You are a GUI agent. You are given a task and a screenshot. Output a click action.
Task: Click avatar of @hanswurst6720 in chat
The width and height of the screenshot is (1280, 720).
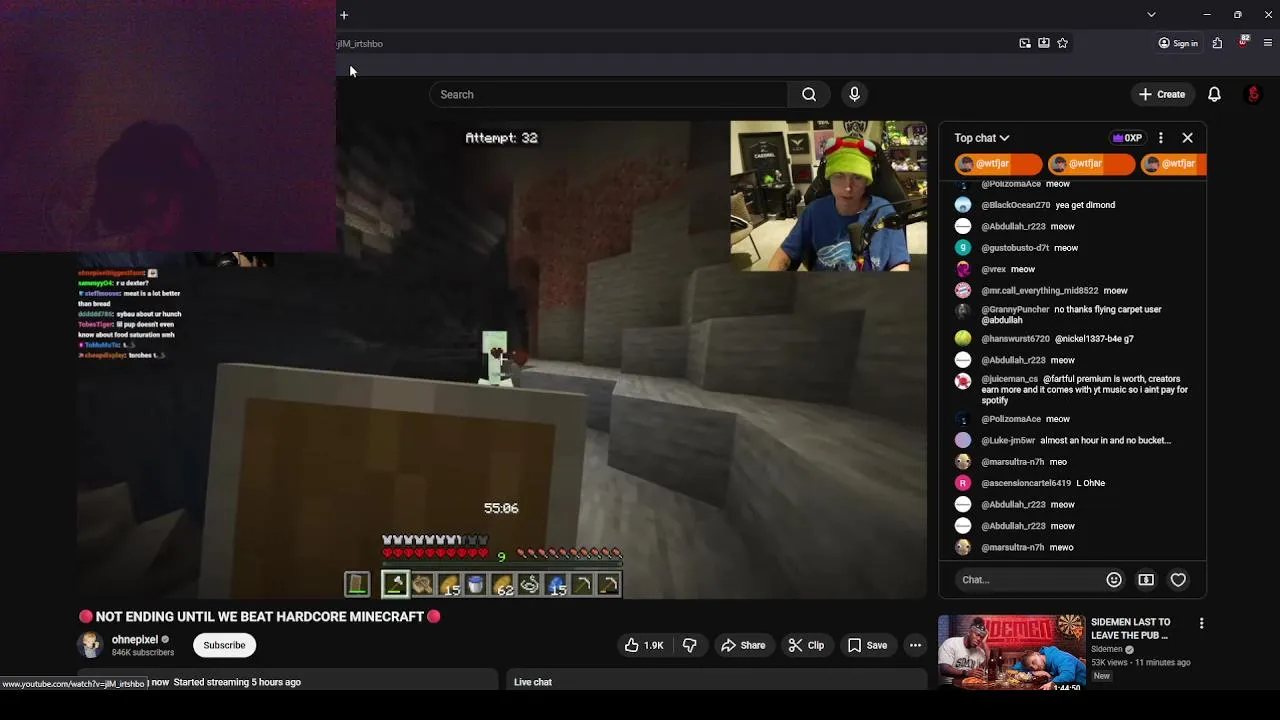963,339
